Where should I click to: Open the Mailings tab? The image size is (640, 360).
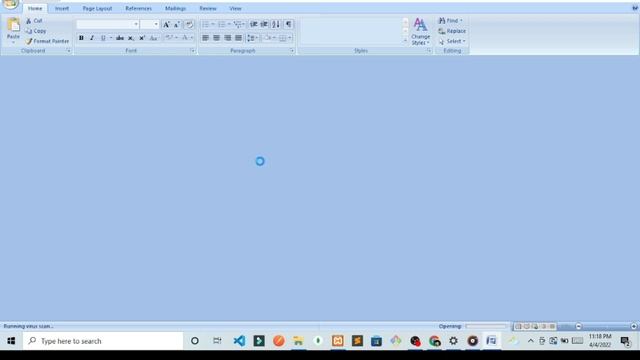tap(176, 9)
